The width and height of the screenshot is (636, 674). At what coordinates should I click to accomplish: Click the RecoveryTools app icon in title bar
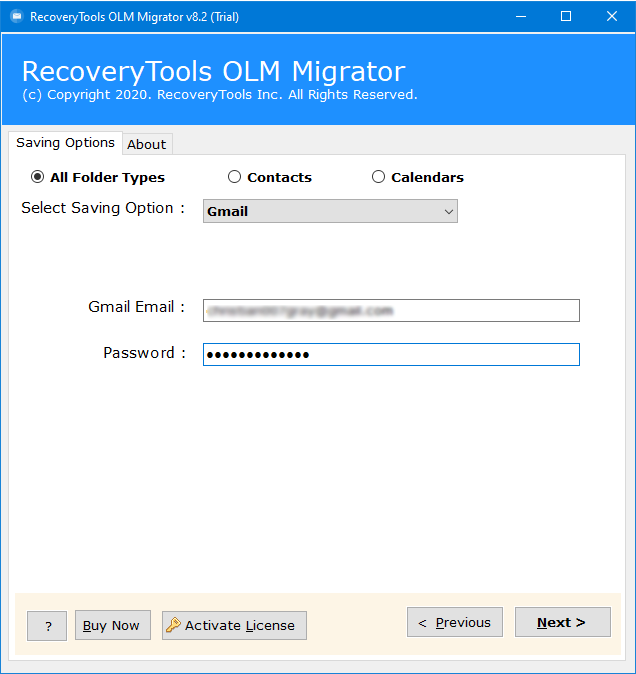point(16,16)
